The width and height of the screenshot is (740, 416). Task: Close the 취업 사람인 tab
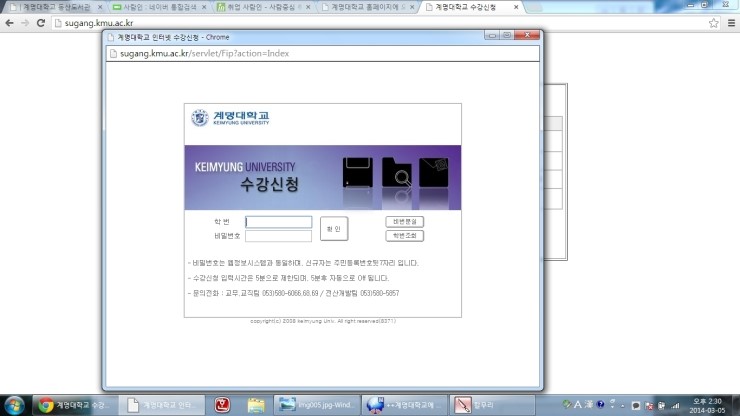pos(308,7)
